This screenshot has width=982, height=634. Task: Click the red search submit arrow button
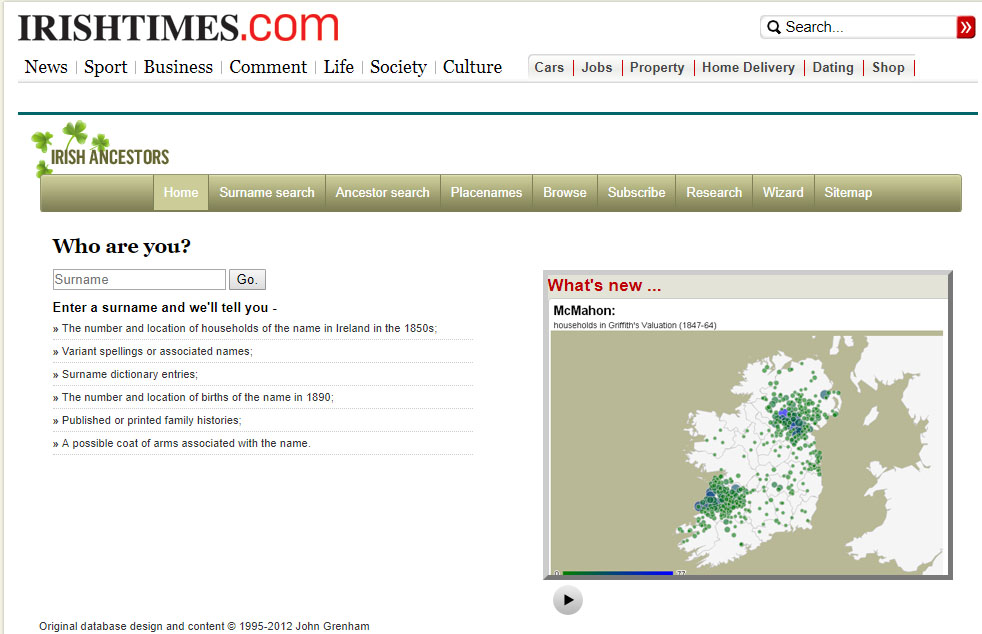[966, 27]
